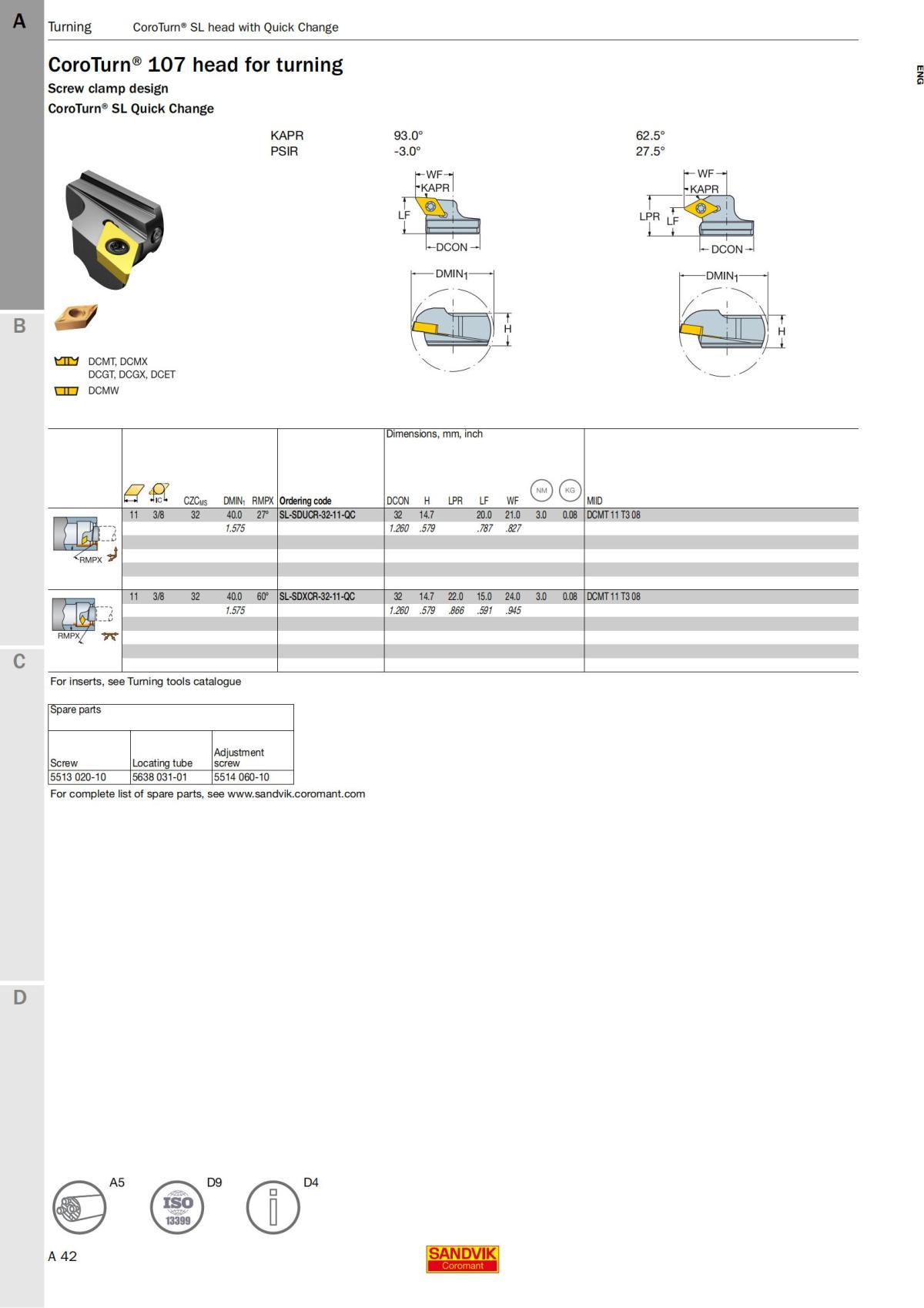
Task: Click locating tube number 5638 031-01
Action: pos(159,776)
